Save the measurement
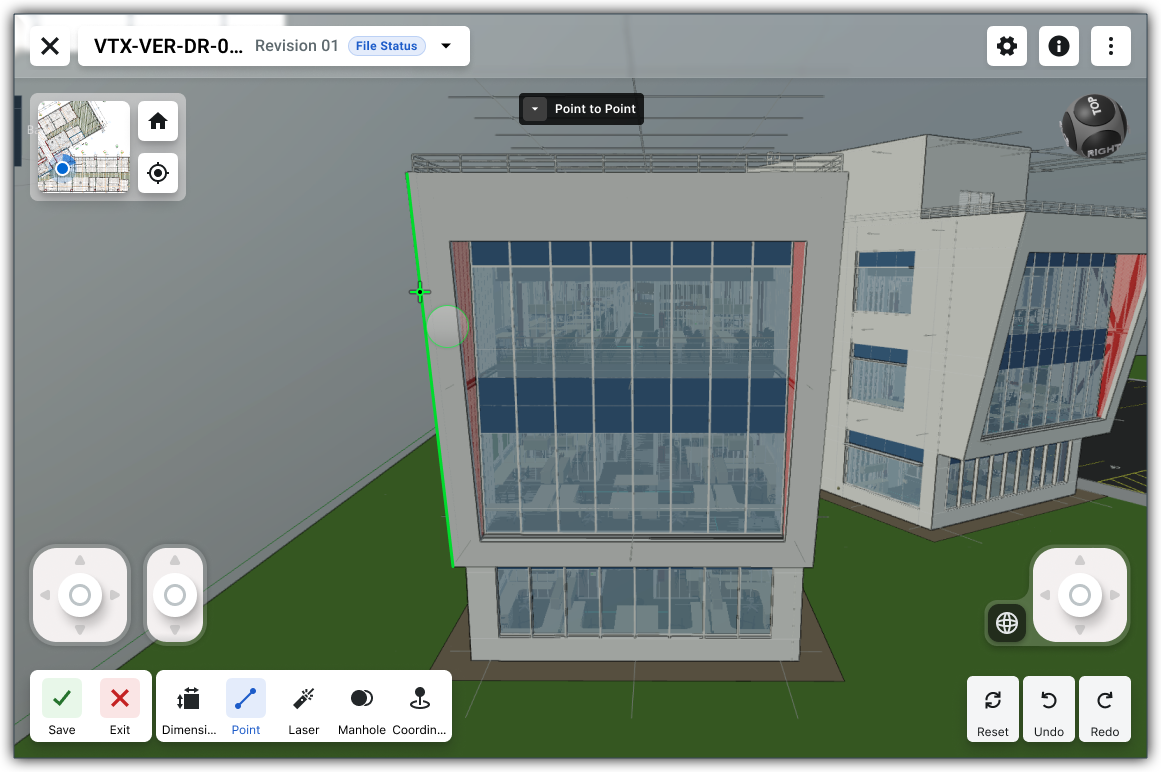The image size is (1161, 772). (61, 706)
